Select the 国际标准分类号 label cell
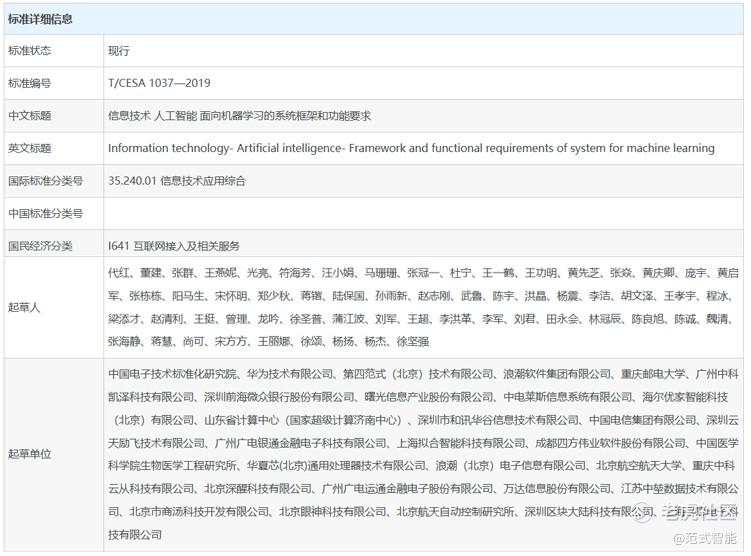Screen dimensions: 751x556 (46, 181)
